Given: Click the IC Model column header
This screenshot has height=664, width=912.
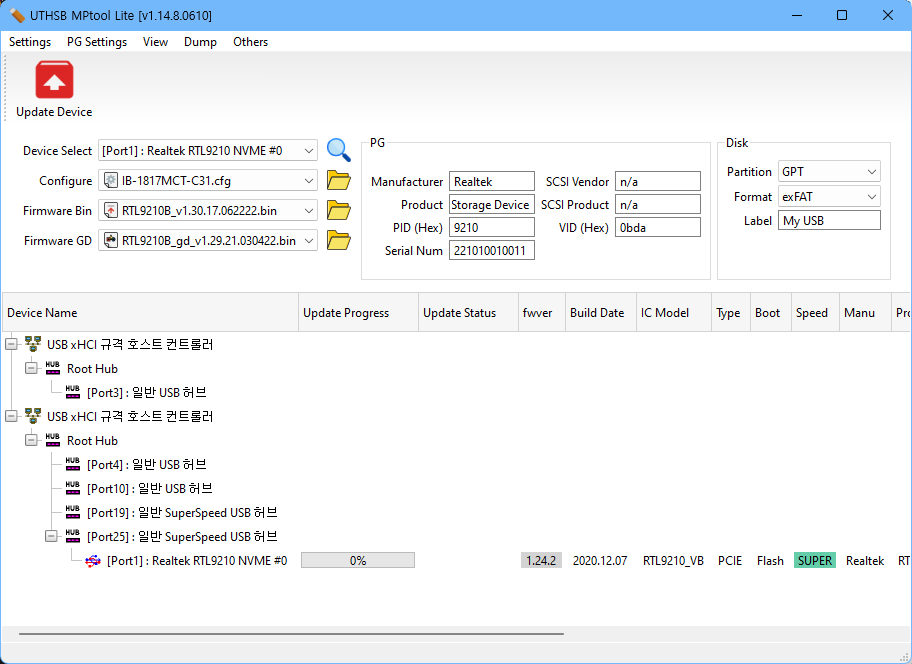Looking at the screenshot, I should [674, 313].
